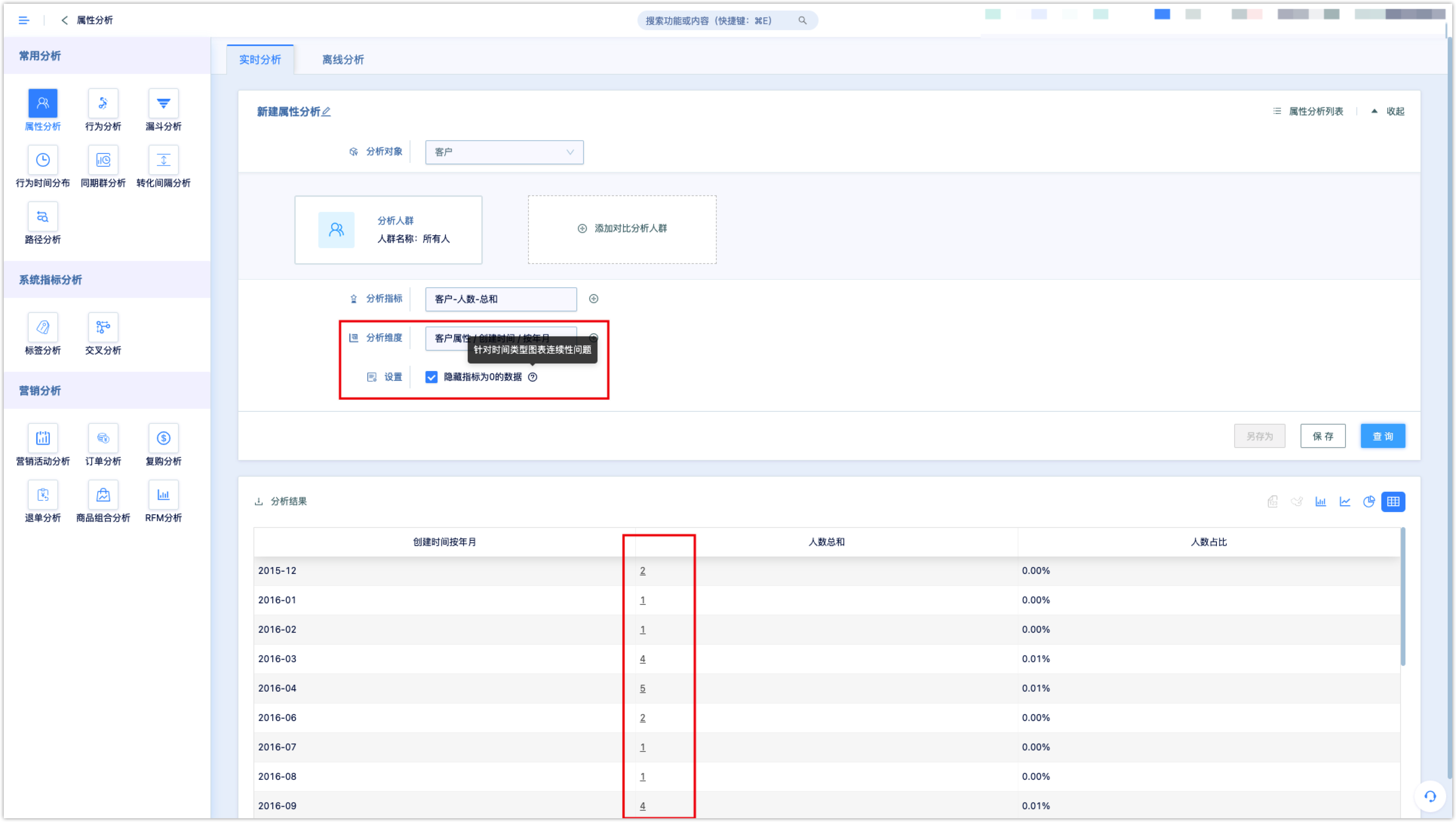Open 标签分析 tool
This screenshot has width=1456, height=822.
coord(42,334)
